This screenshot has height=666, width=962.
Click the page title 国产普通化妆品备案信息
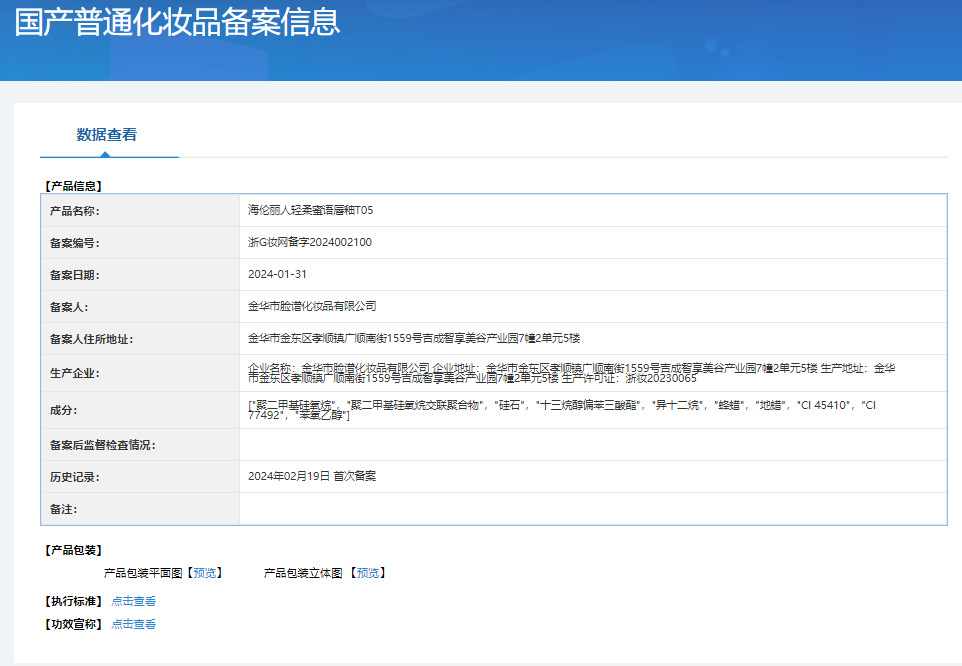(x=177, y=22)
